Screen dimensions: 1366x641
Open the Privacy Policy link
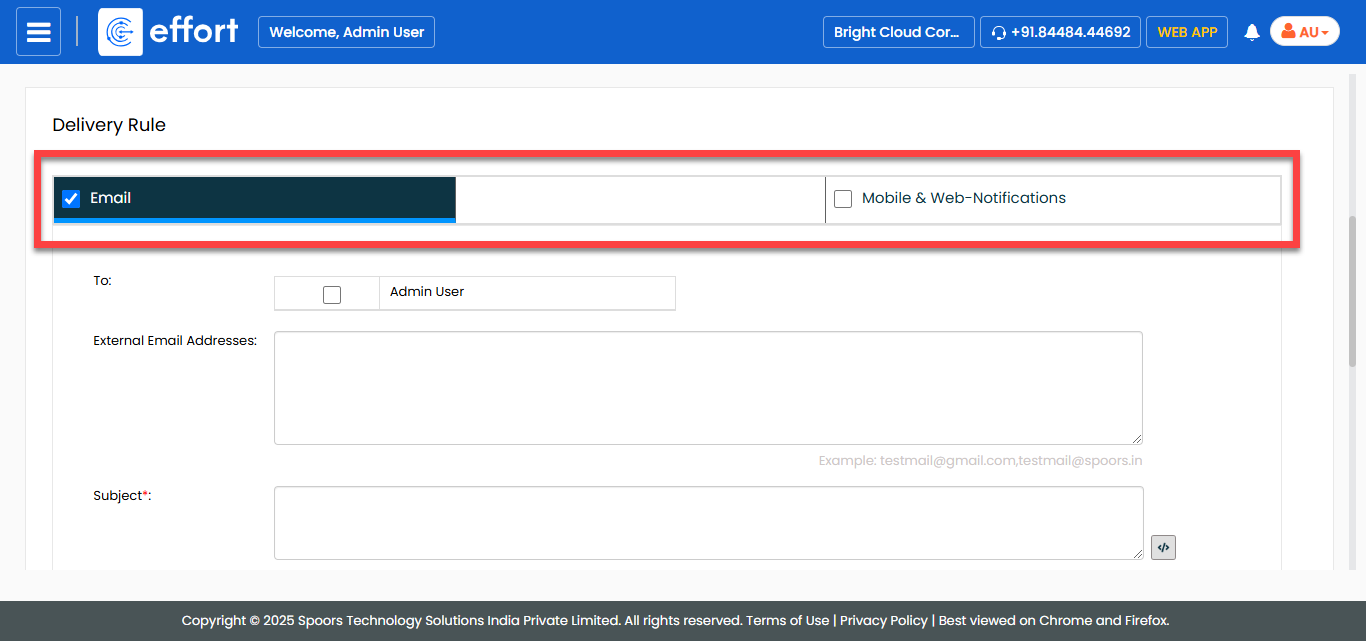coord(883,620)
